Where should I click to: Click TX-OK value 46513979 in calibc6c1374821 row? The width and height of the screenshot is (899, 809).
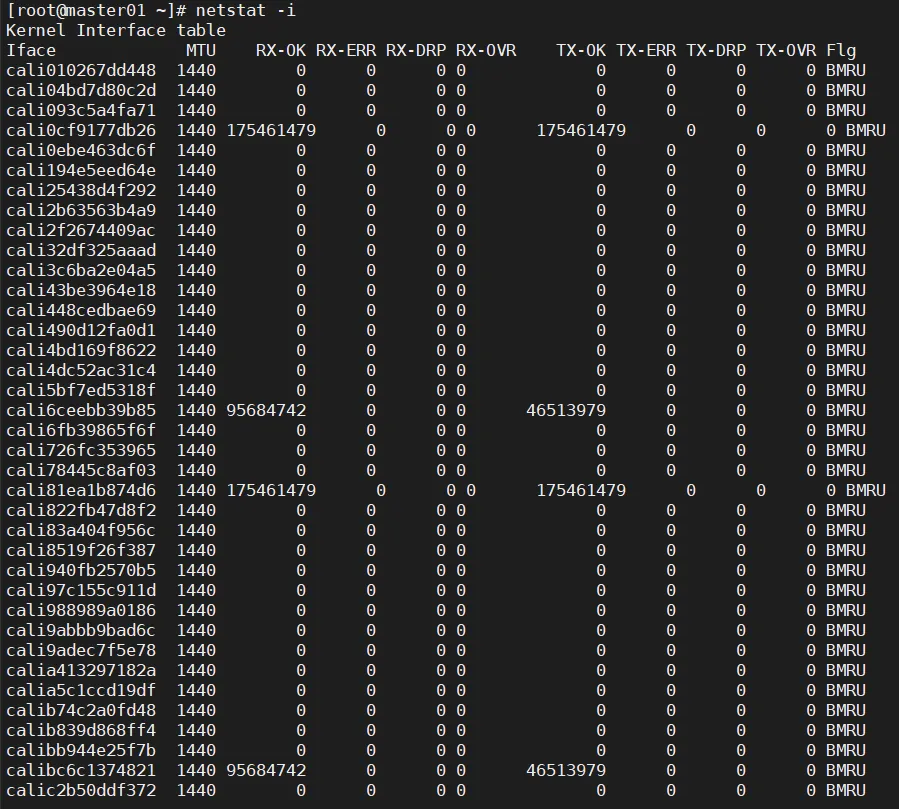566,771
